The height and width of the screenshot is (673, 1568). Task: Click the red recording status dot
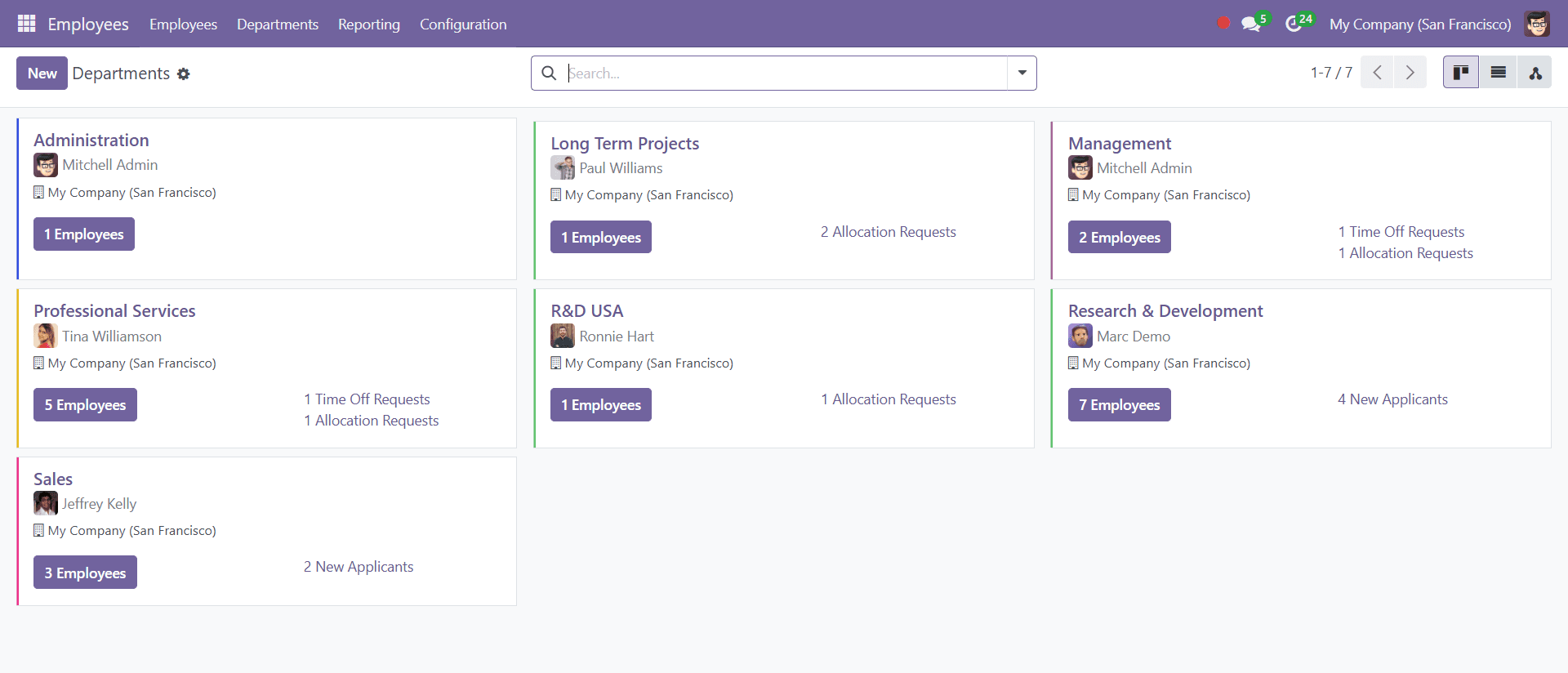[1223, 23]
